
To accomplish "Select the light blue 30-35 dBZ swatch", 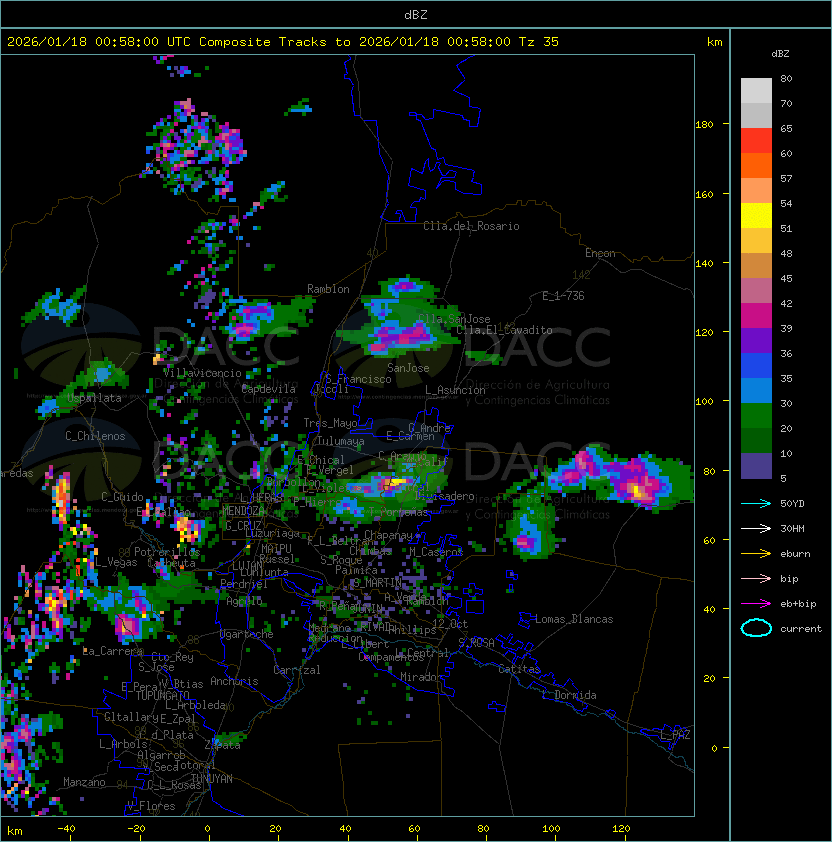I will pyautogui.click(x=756, y=390).
